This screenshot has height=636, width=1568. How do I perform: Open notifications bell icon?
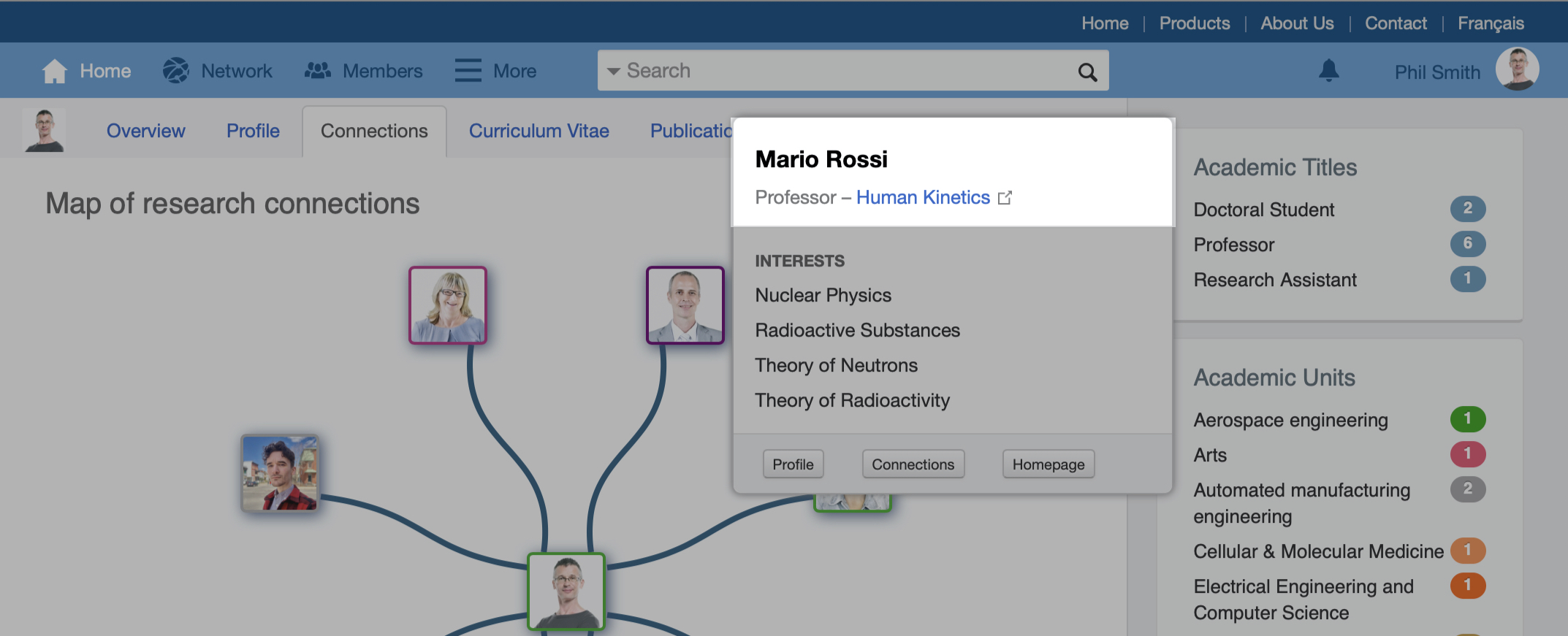(x=1328, y=70)
